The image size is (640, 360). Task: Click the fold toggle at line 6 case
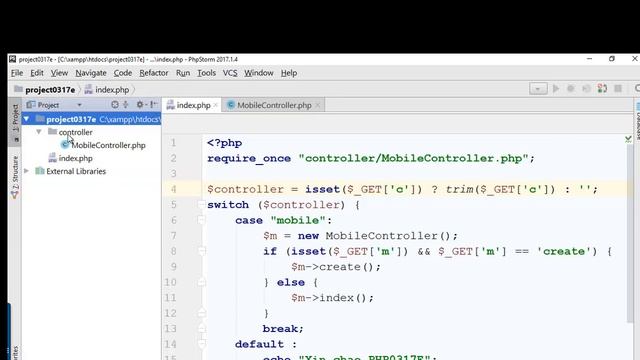pyautogui.click(x=201, y=220)
